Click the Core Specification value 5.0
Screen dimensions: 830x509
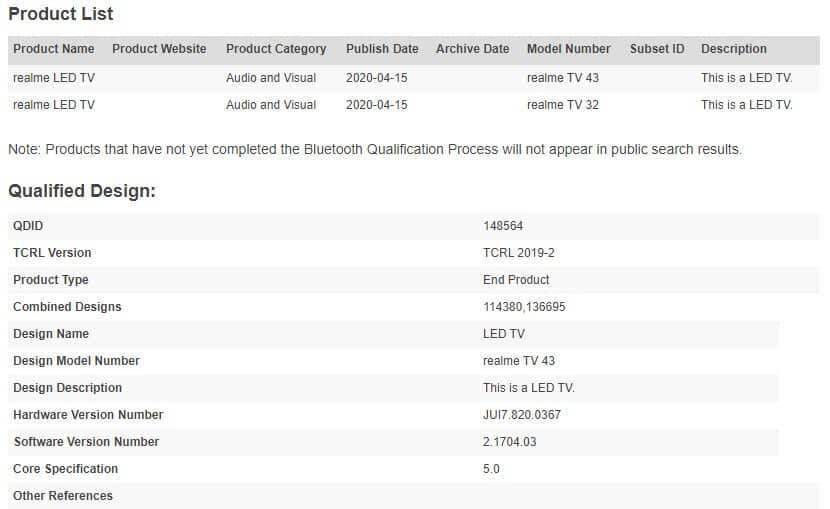(491, 469)
